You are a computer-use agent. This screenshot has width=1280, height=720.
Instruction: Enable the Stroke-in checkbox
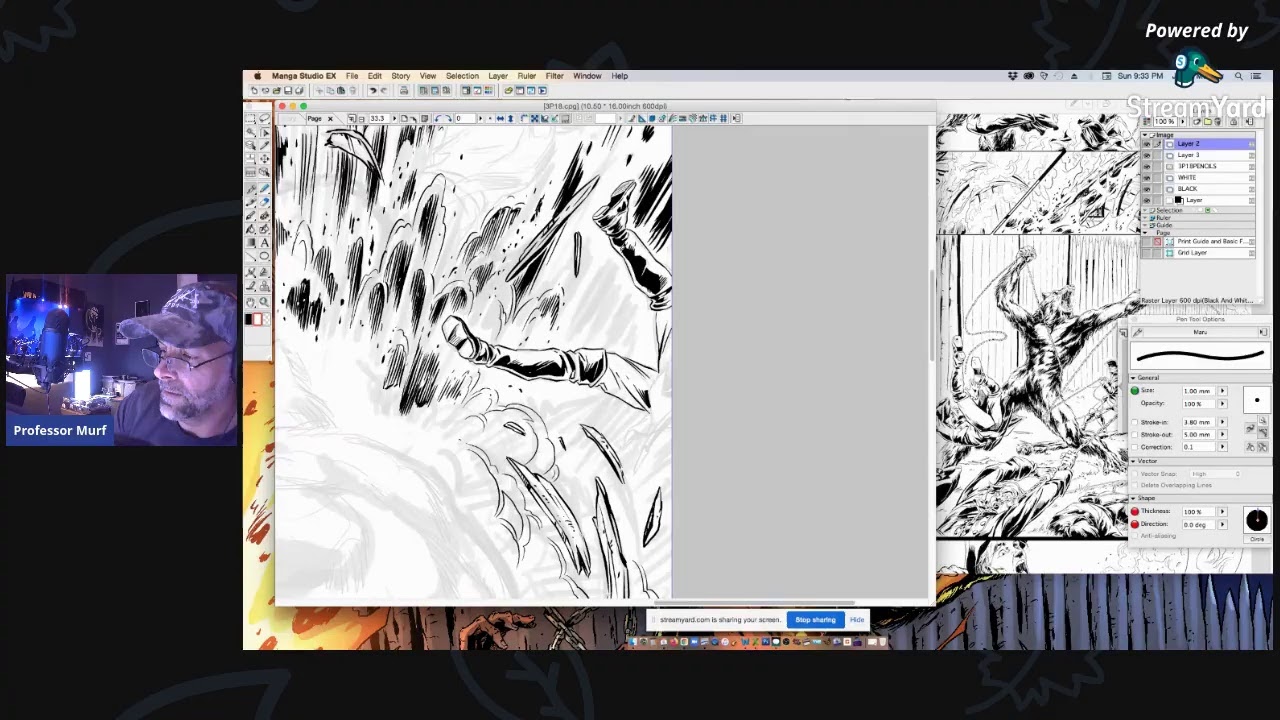(1135, 422)
